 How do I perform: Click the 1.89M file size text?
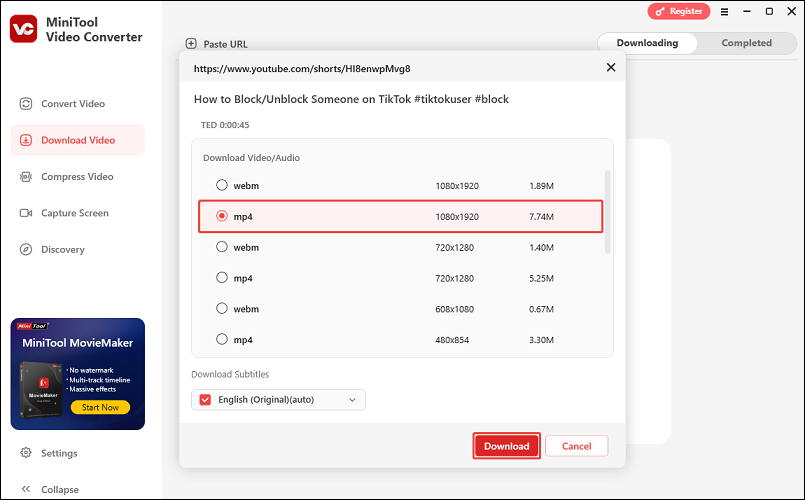541,186
